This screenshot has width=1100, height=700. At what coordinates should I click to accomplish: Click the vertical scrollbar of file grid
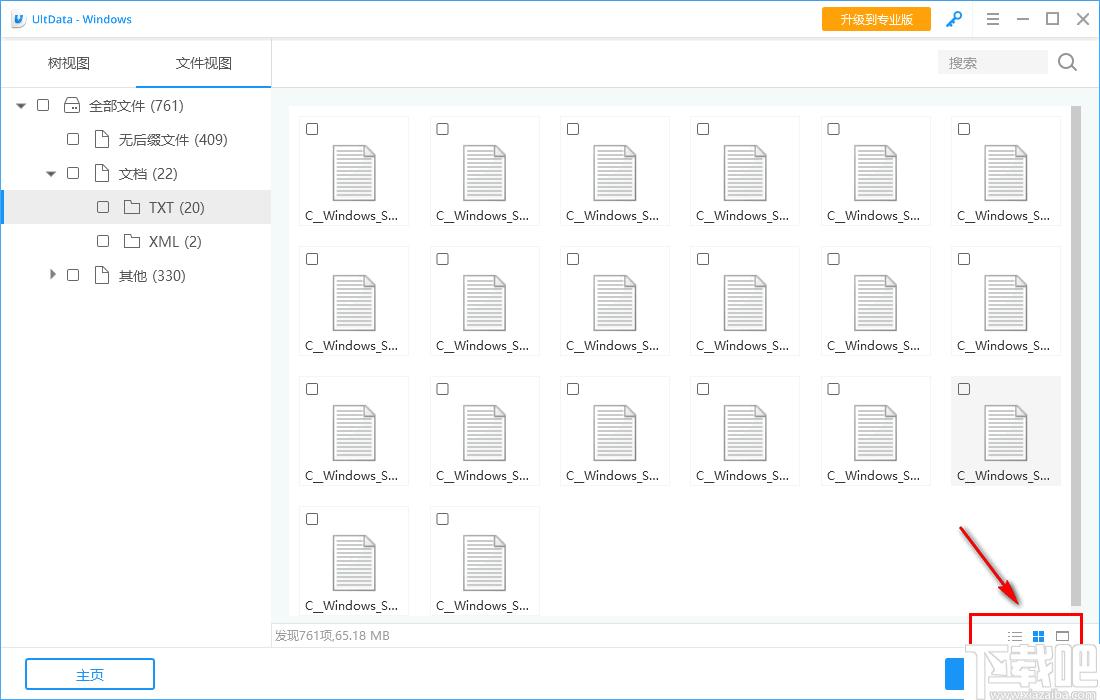1075,356
